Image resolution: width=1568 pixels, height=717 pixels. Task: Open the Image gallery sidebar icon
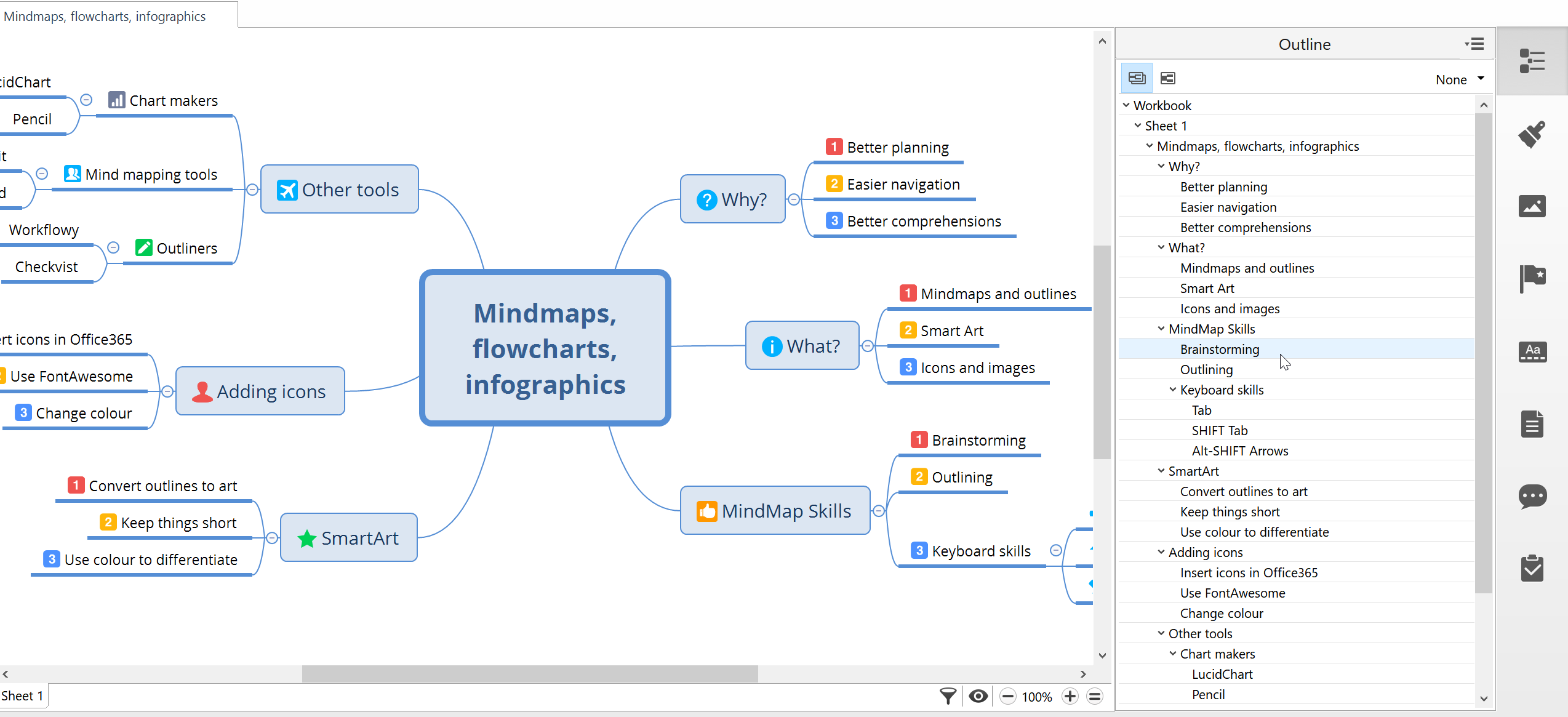(x=1532, y=206)
